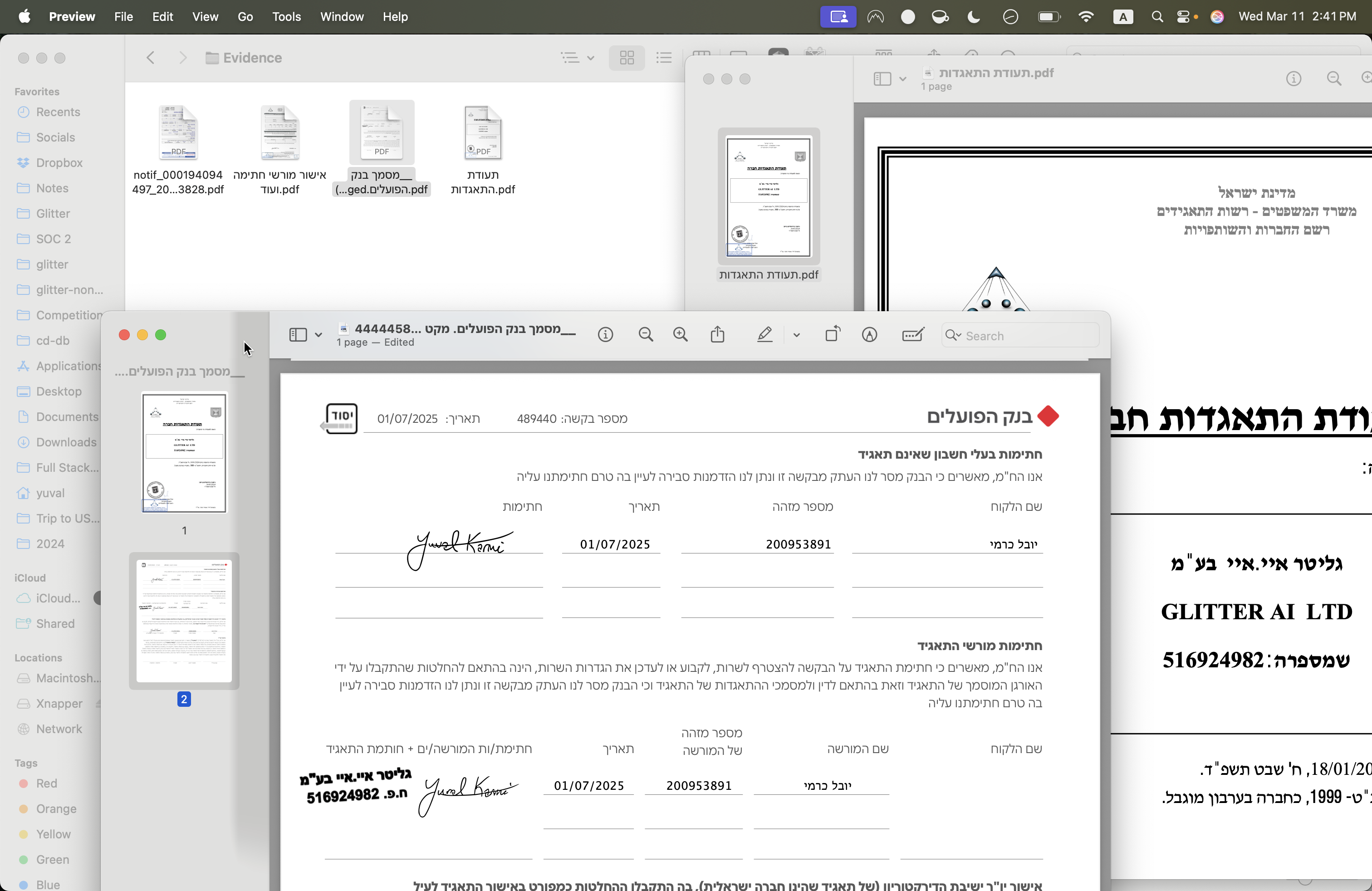1372x891 pixels.
Task: Open the Tools menu in menu bar
Action: coord(286,17)
